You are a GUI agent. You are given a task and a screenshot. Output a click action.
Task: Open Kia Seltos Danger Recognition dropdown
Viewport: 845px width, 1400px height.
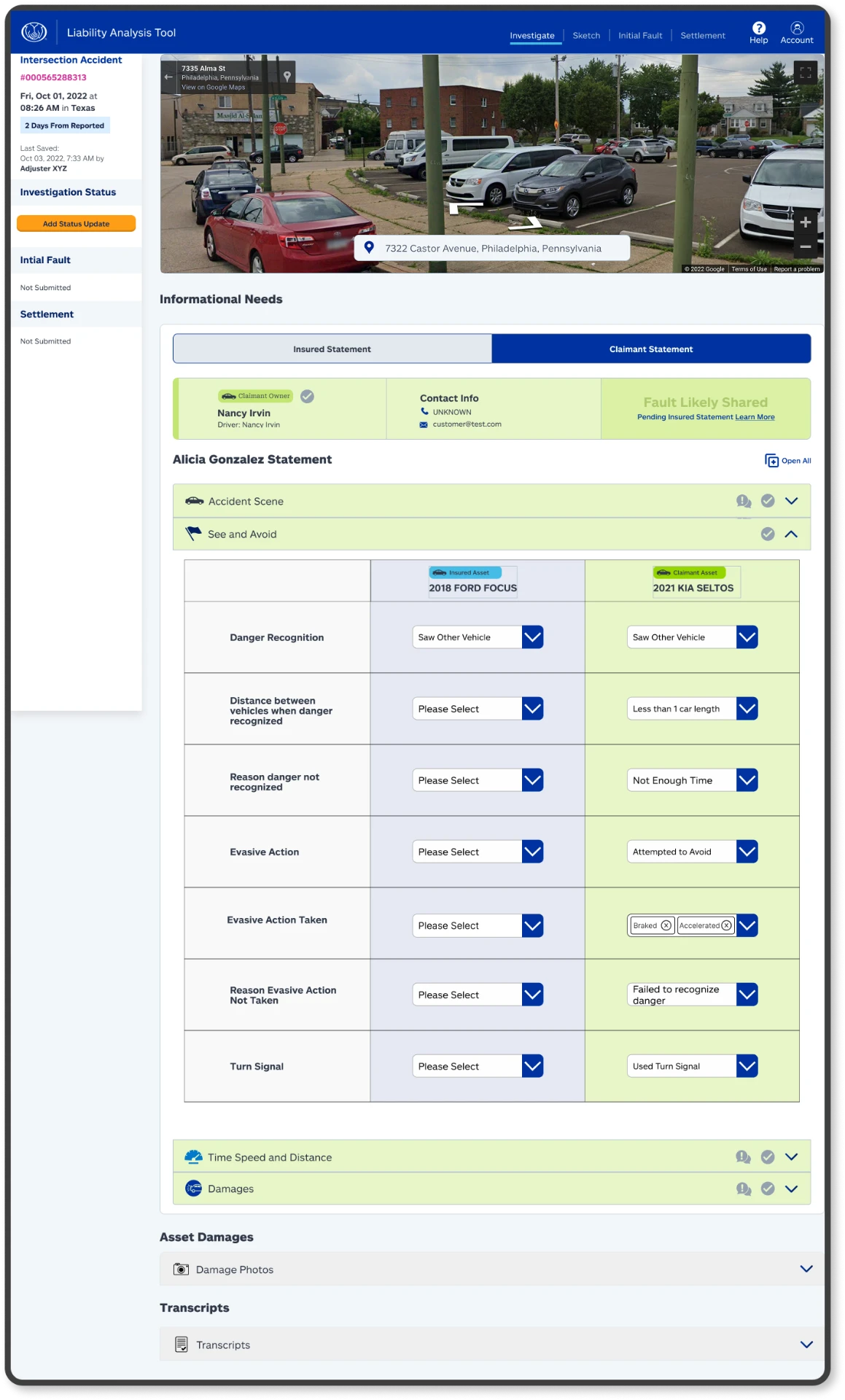(692, 637)
